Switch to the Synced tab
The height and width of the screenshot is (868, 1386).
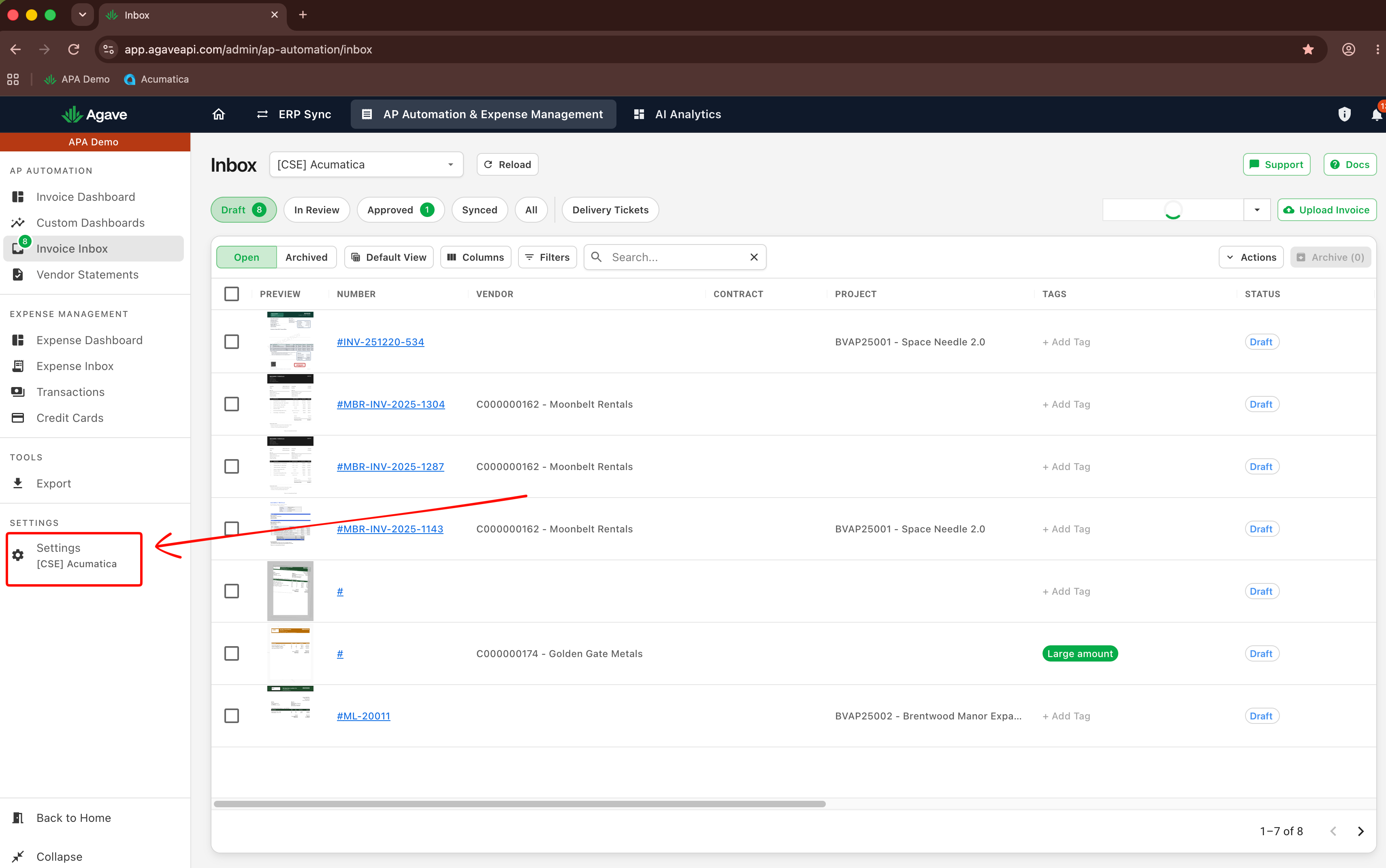point(480,210)
